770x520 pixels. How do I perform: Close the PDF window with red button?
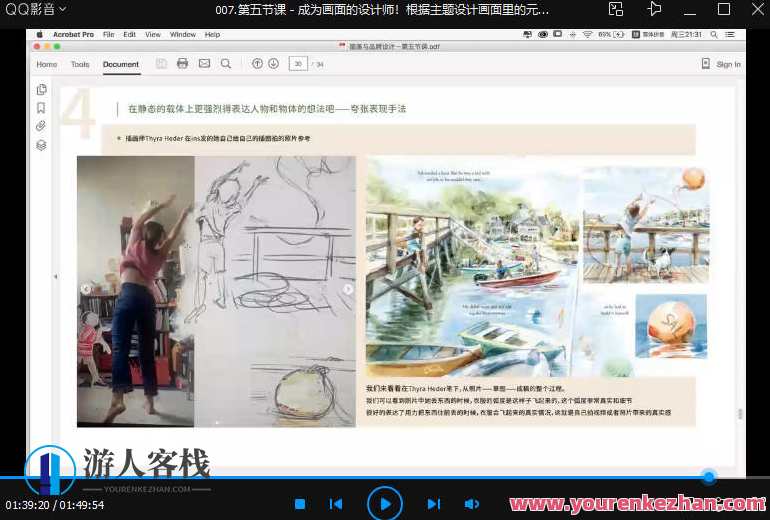click(37, 47)
